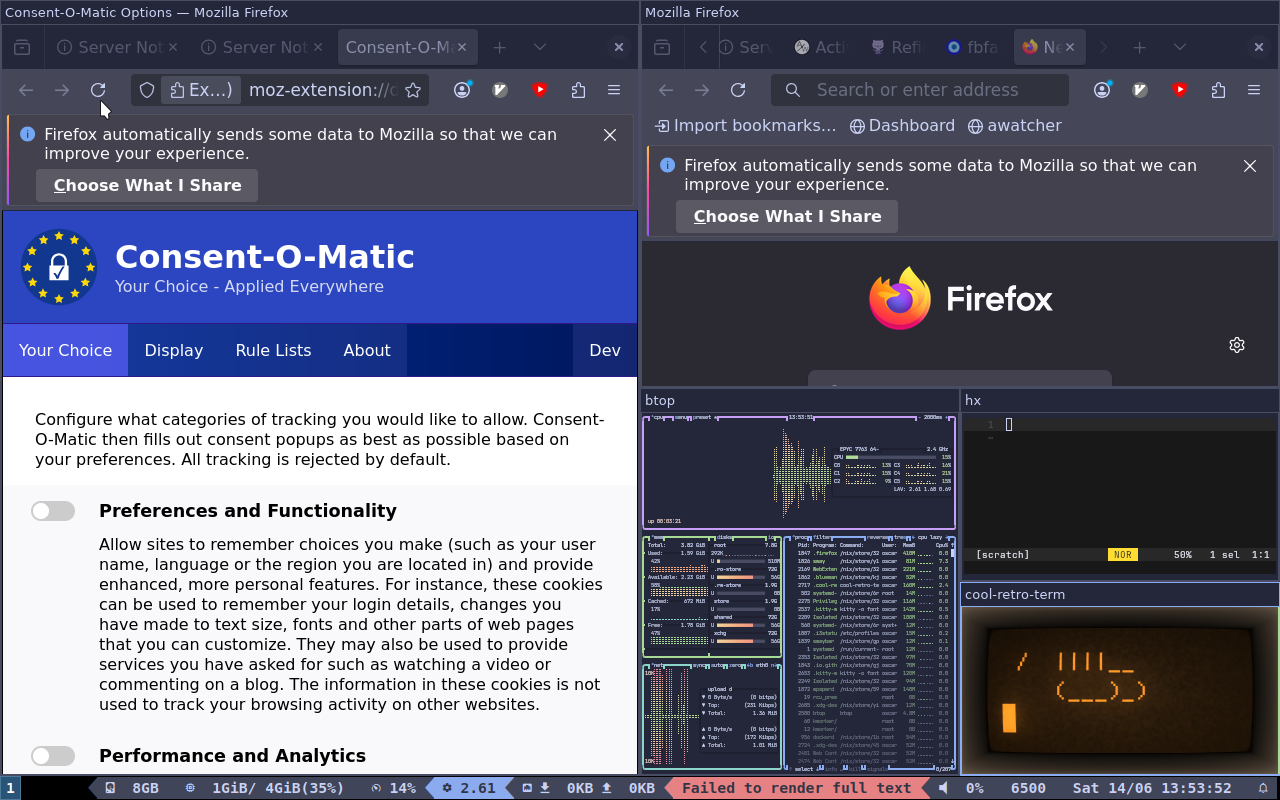Click the date Sat 14/06 13:53:52
Screen dimensions: 1280x800
pyautogui.click(x=1152, y=788)
